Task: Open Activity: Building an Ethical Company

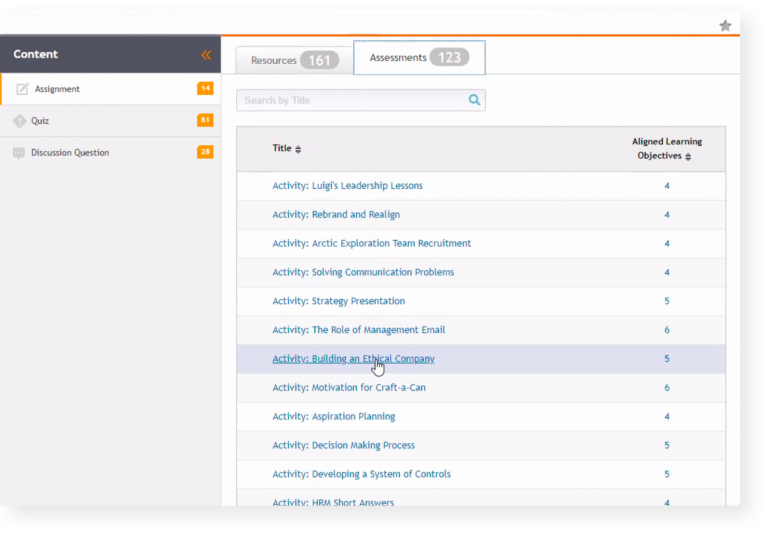Action: click(x=353, y=359)
